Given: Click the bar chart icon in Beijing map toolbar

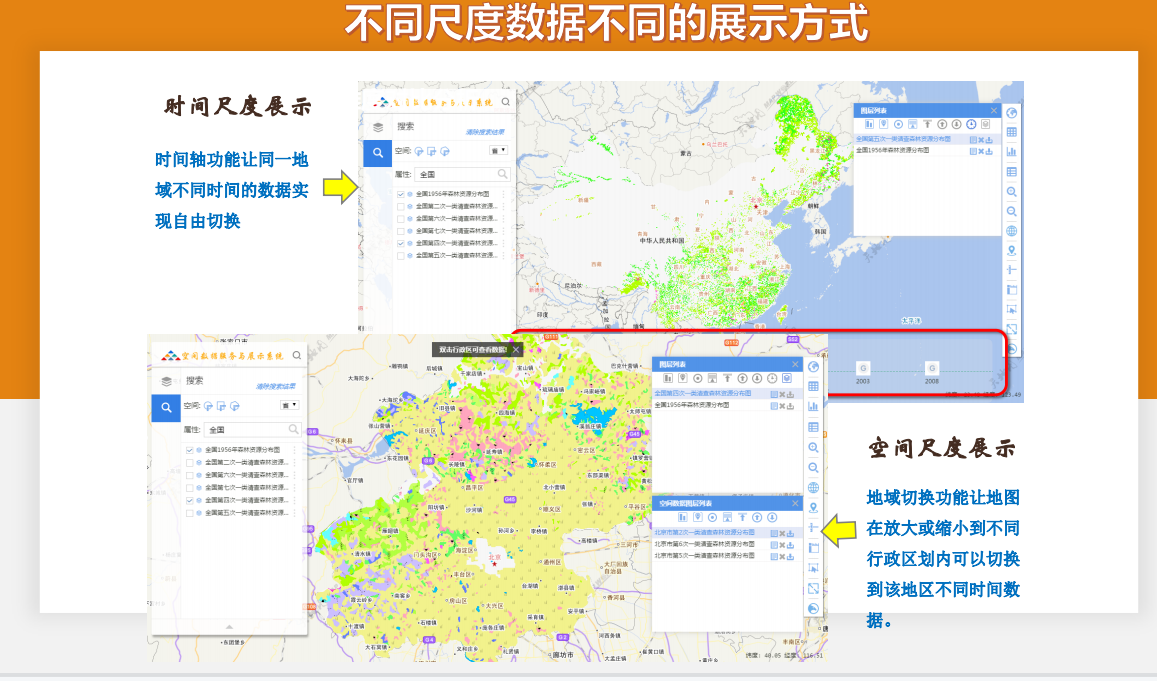Looking at the screenshot, I should click(x=813, y=406).
